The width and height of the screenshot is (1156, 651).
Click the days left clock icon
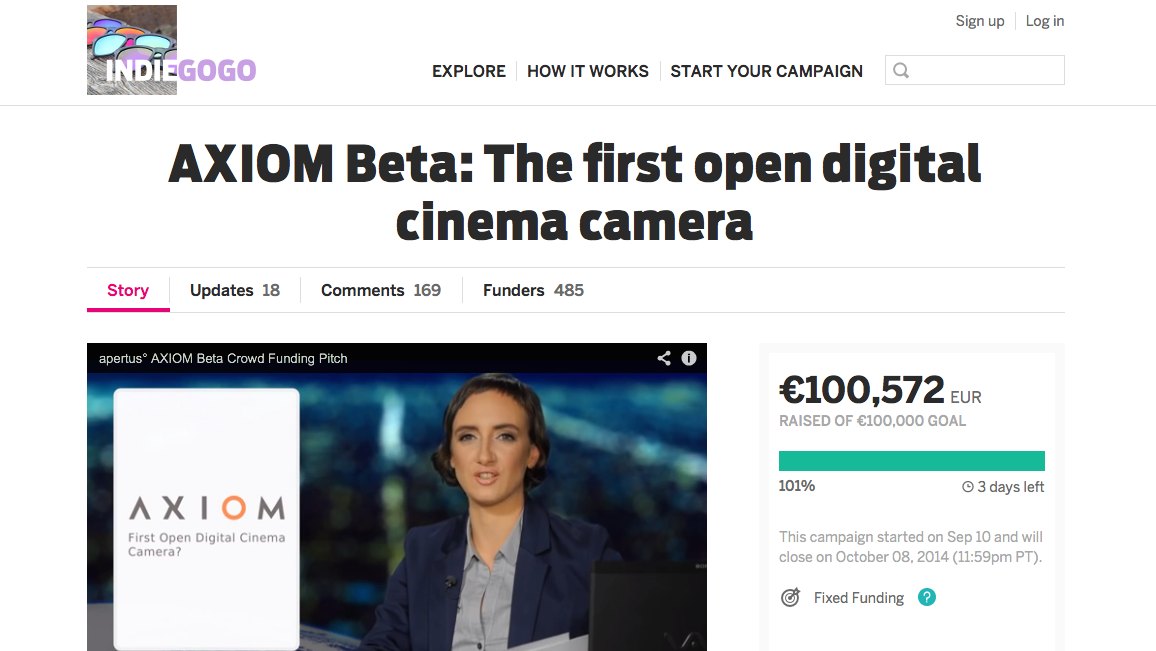[968, 487]
